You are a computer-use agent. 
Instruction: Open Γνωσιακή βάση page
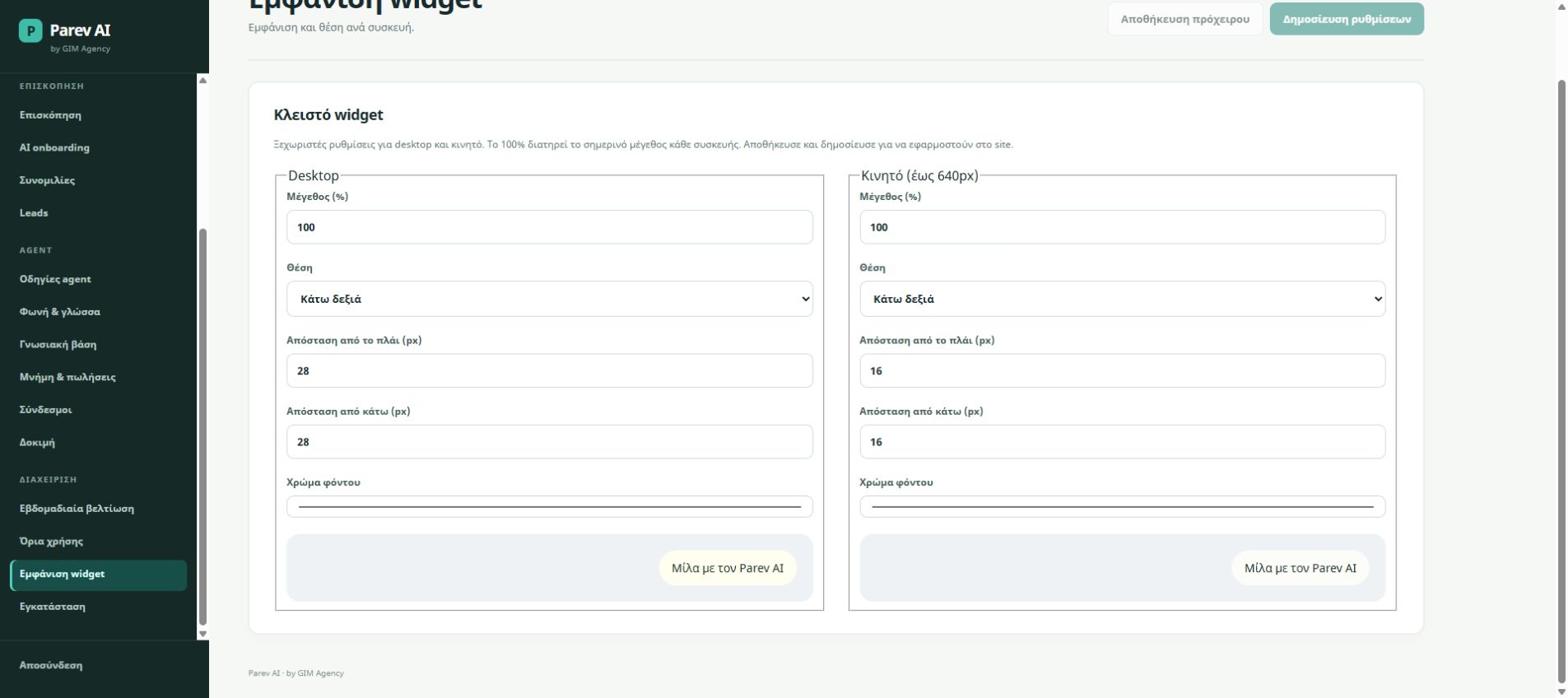[x=58, y=345]
